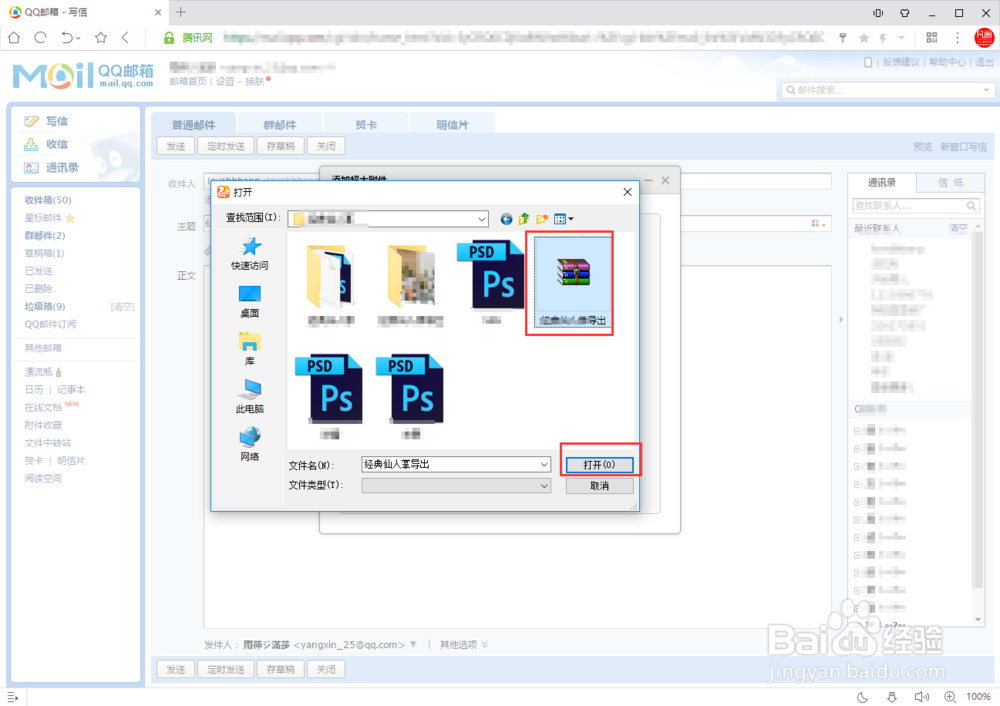This screenshot has height=706, width=1000.
Task: Click the browser apps grid icon
Action: [x=932, y=38]
